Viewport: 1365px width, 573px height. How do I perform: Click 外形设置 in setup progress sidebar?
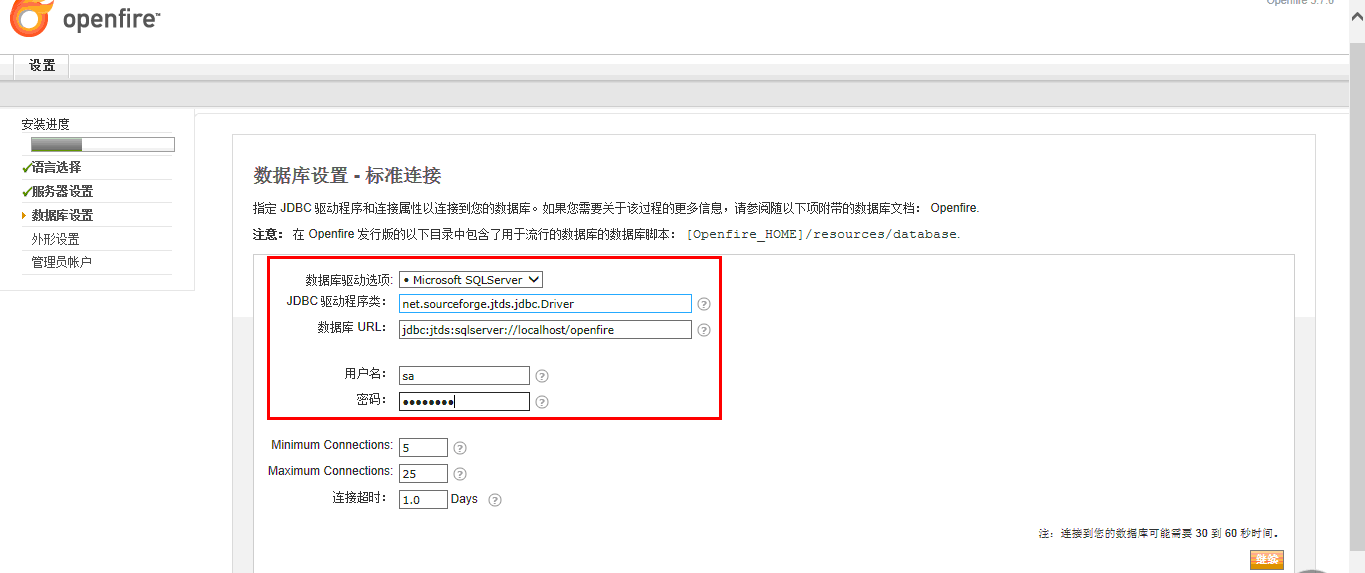coord(56,239)
